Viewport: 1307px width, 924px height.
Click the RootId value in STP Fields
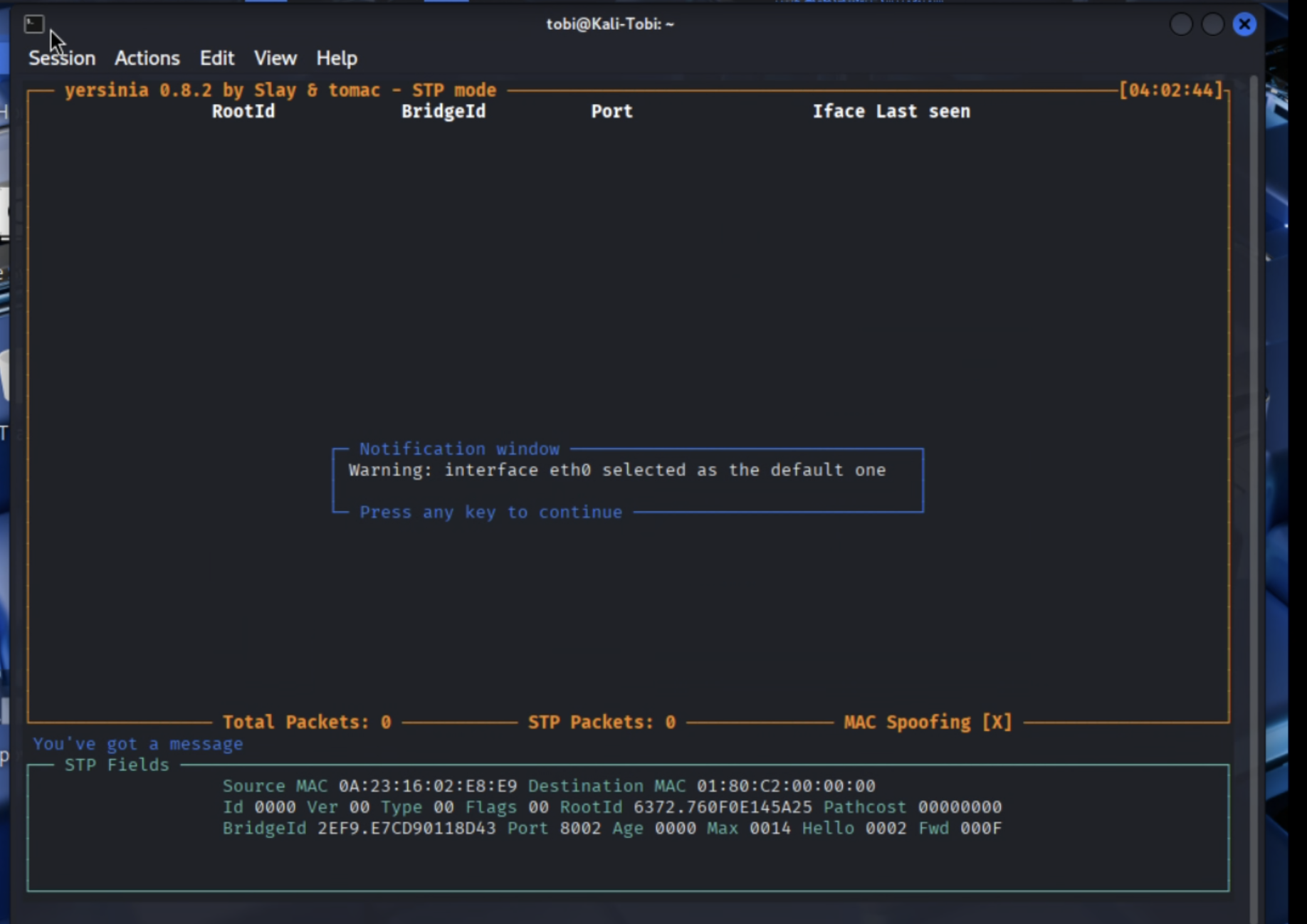point(722,807)
